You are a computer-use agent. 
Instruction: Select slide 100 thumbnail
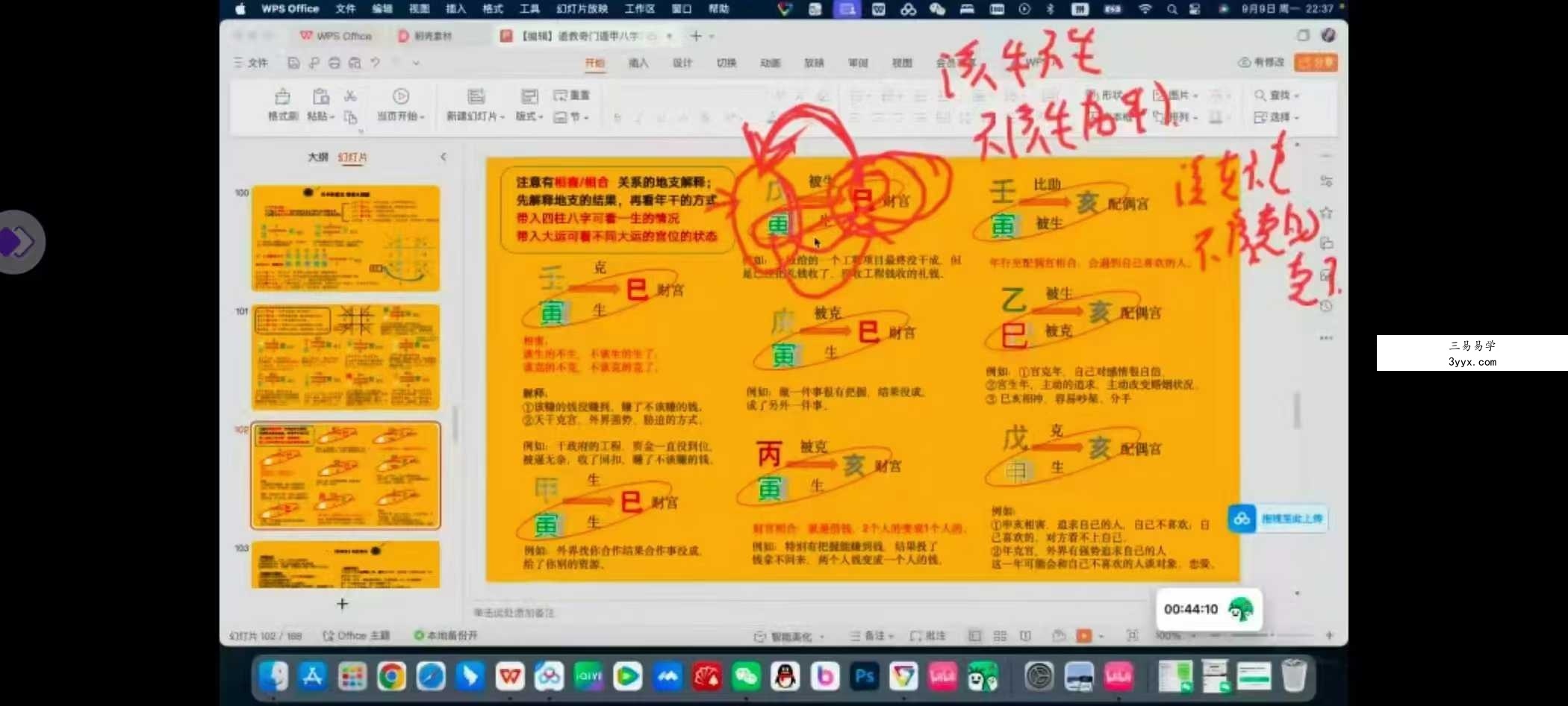tap(346, 238)
